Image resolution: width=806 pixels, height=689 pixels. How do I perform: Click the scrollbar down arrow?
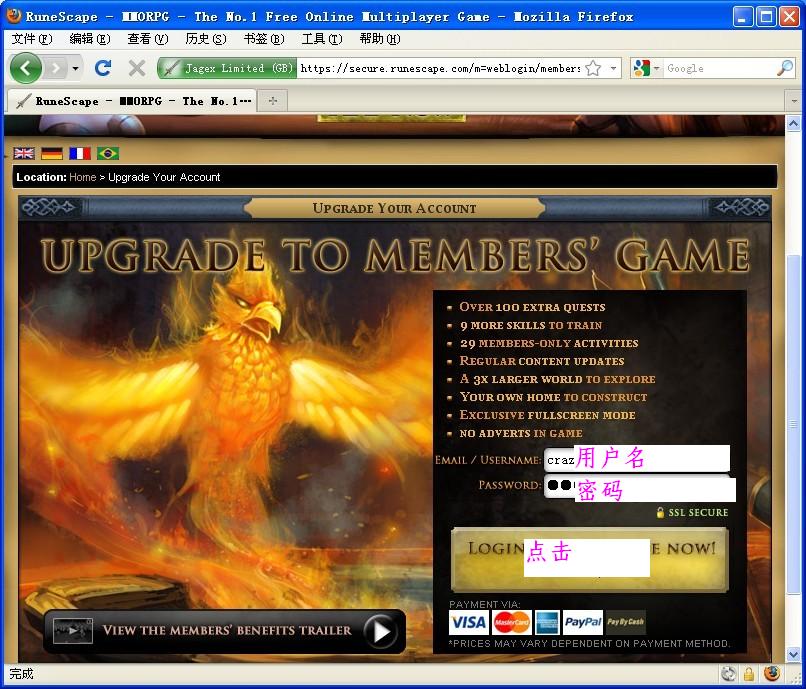pos(793,655)
